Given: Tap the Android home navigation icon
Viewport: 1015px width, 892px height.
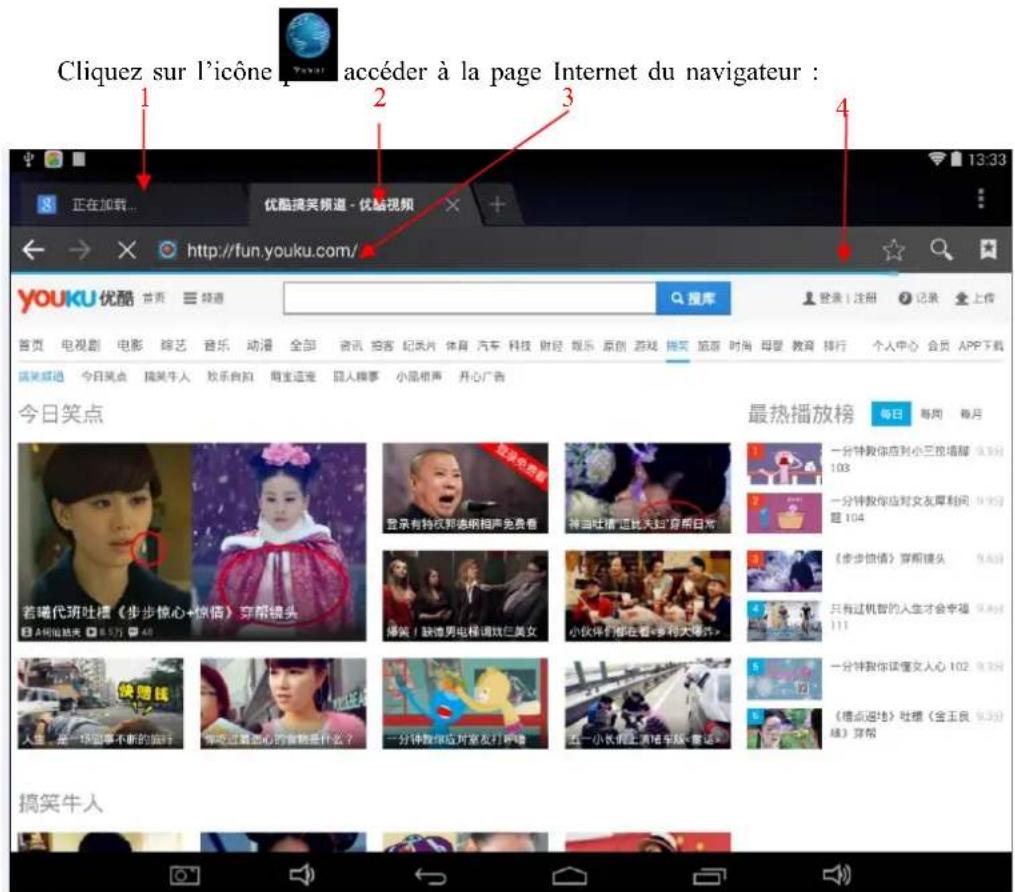Looking at the screenshot, I should click(x=570, y=876).
